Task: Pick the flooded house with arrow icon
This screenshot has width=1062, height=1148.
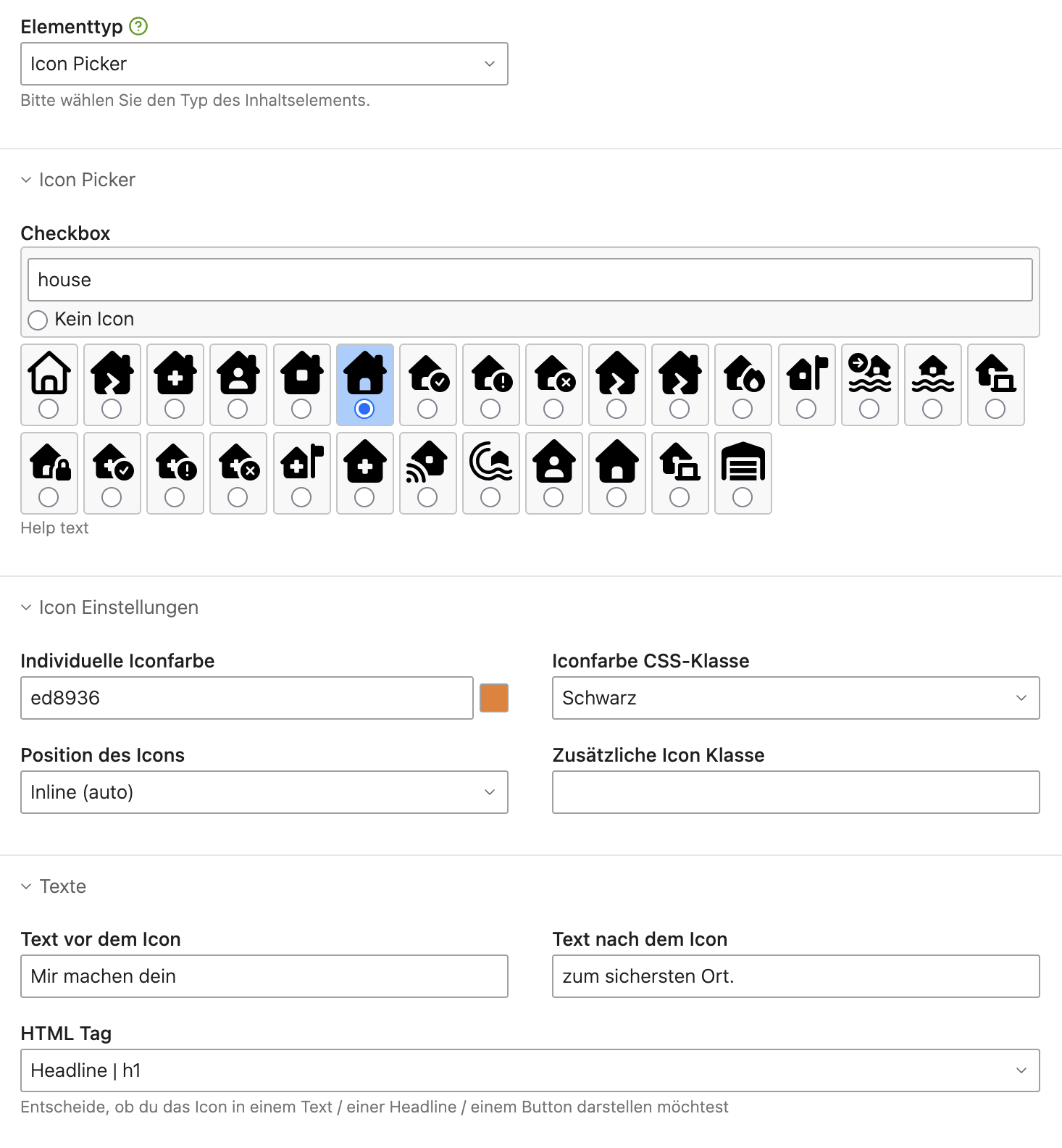Action: pos(869,384)
